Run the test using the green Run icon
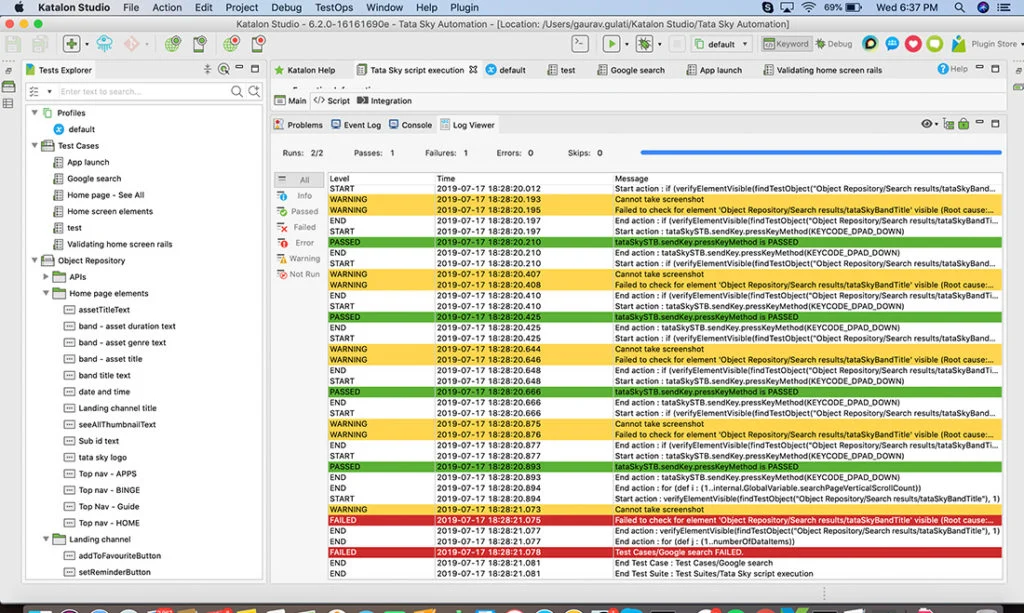This screenshot has height=613, width=1024. pos(612,44)
